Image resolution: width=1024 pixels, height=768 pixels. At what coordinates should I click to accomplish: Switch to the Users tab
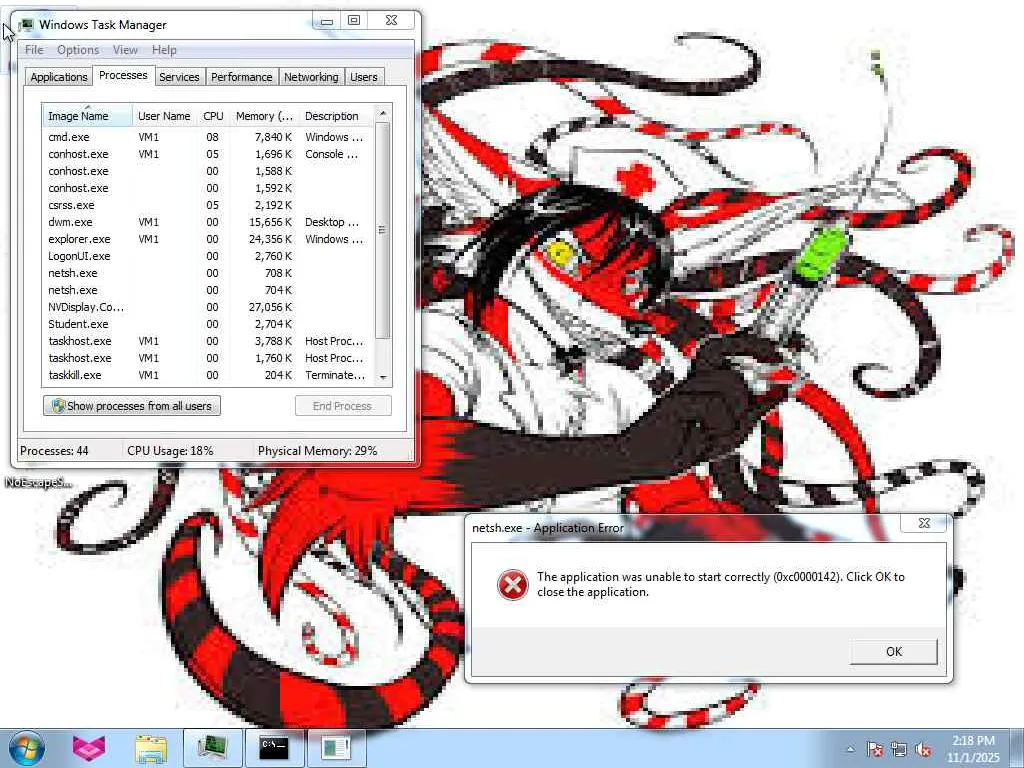[x=363, y=77]
